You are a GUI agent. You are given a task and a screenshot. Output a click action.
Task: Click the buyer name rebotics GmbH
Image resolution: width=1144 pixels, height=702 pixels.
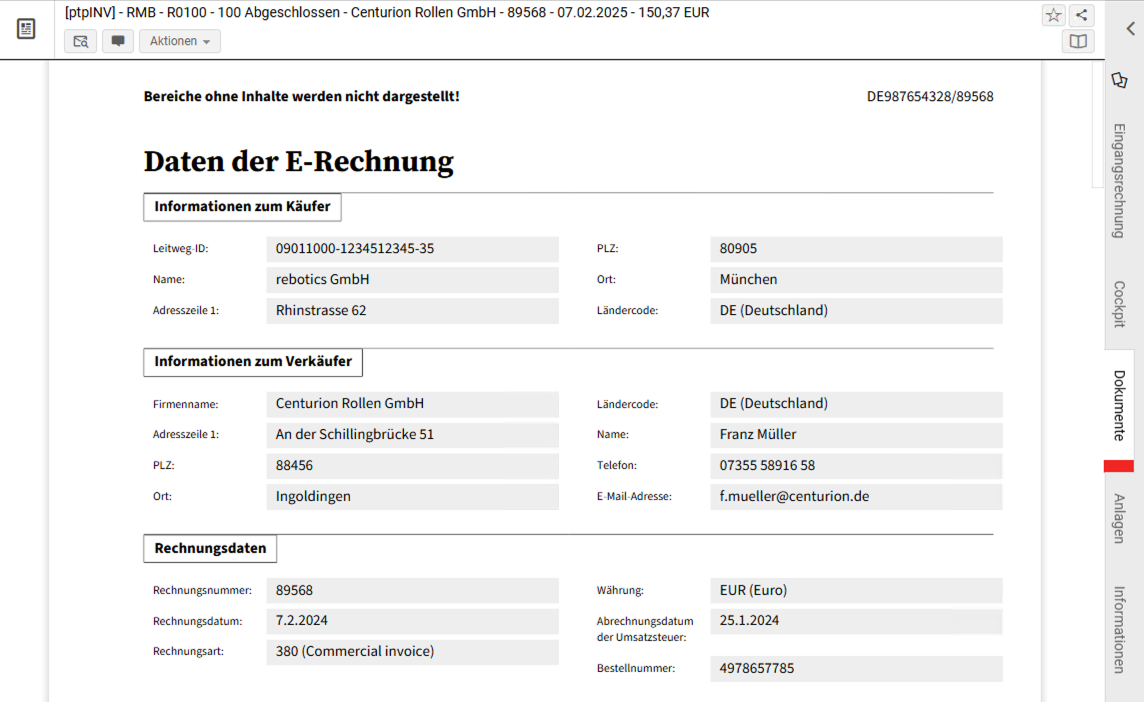tap(412, 279)
